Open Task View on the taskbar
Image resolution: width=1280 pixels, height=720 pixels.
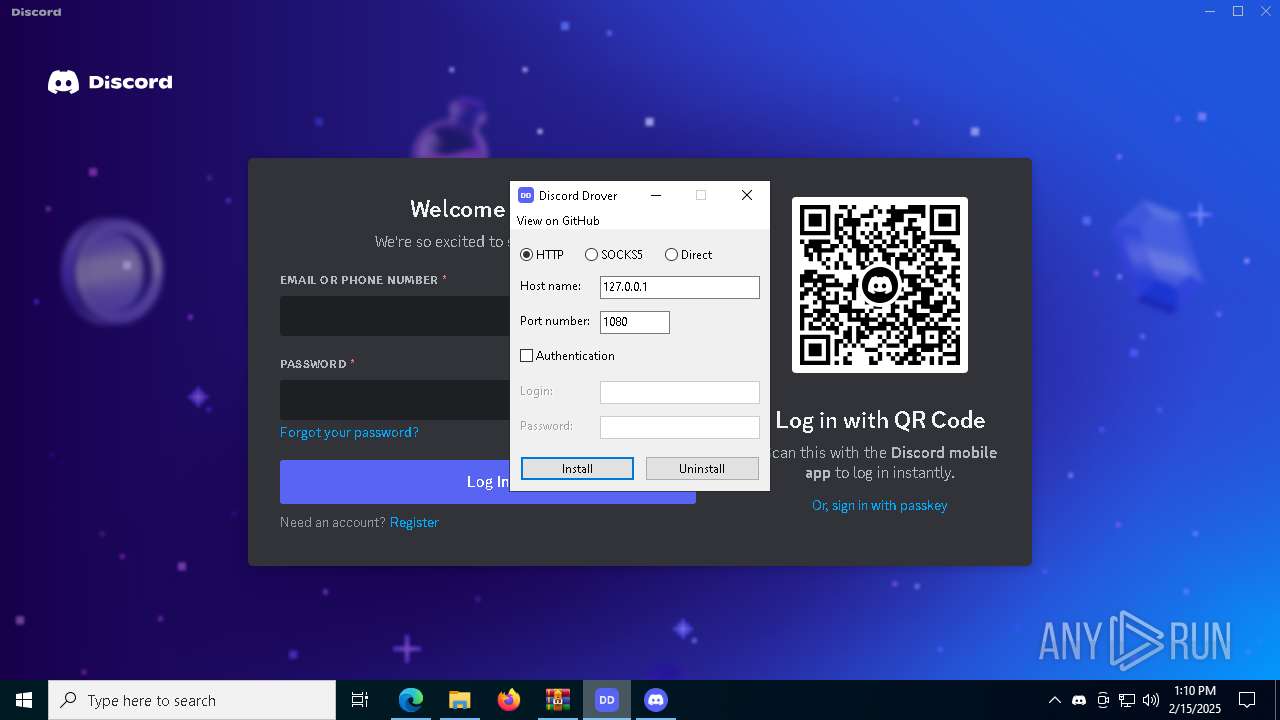click(x=360, y=700)
